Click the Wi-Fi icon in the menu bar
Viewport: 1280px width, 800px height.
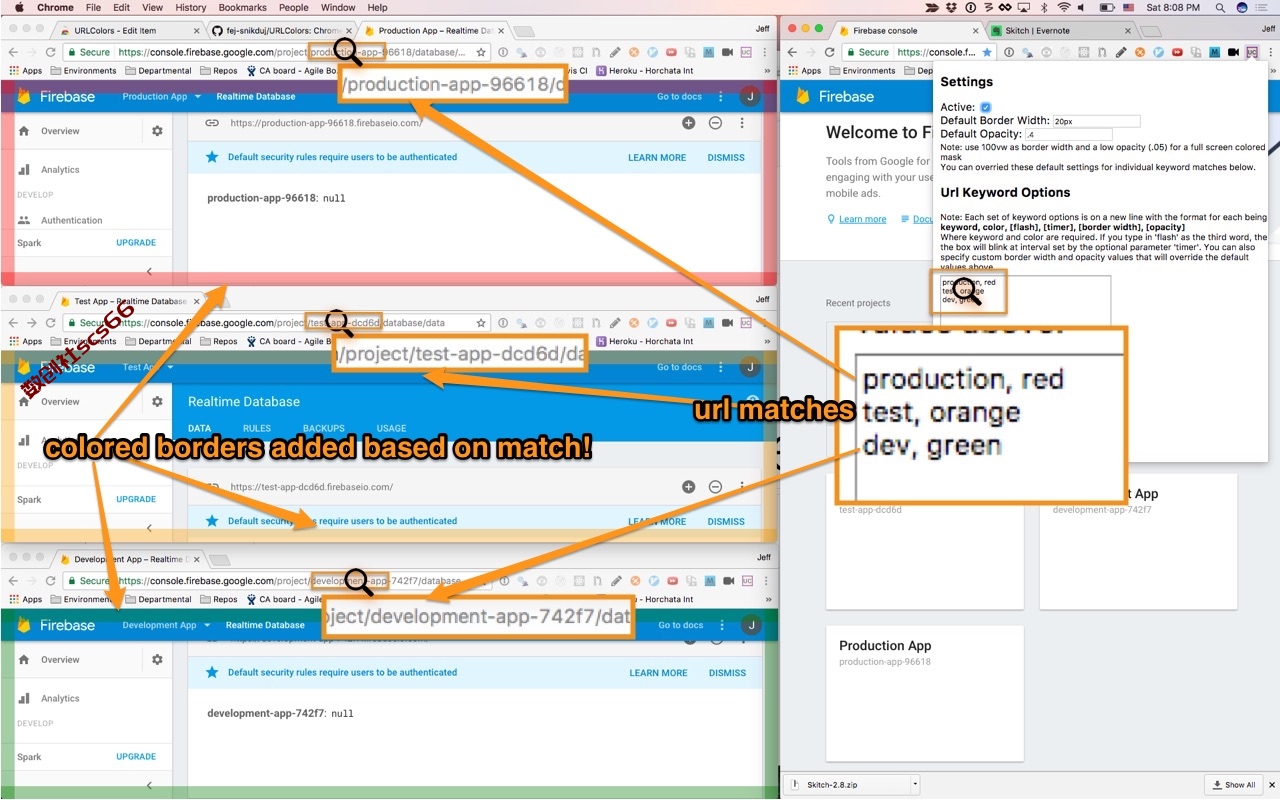pyautogui.click(x=1064, y=7)
